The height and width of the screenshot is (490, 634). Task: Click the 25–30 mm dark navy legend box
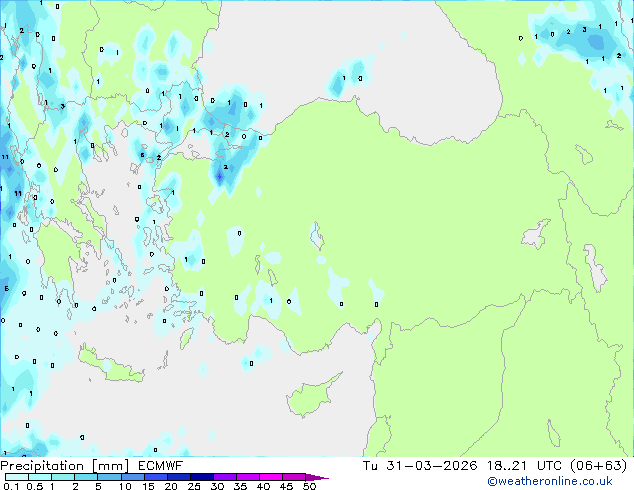click(201, 477)
